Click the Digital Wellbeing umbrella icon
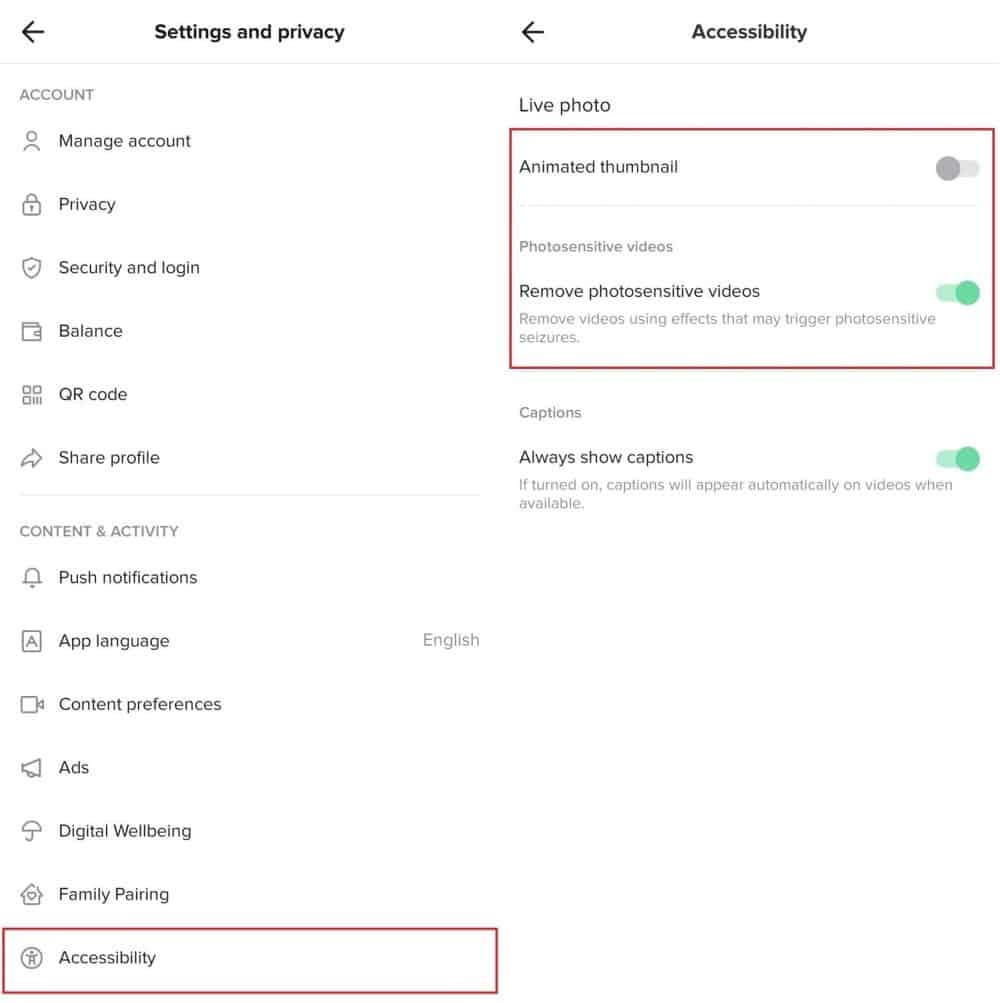 coord(32,831)
